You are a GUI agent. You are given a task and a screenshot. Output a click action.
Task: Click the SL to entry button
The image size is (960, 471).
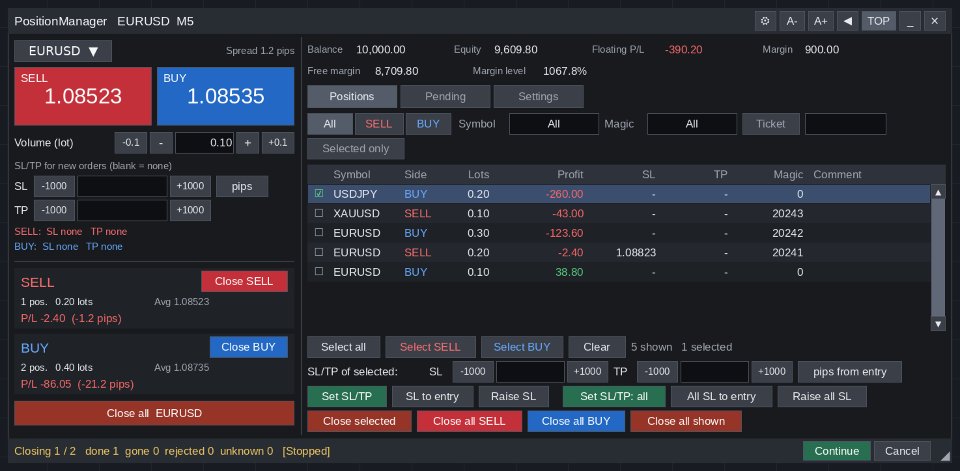tap(433, 396)
